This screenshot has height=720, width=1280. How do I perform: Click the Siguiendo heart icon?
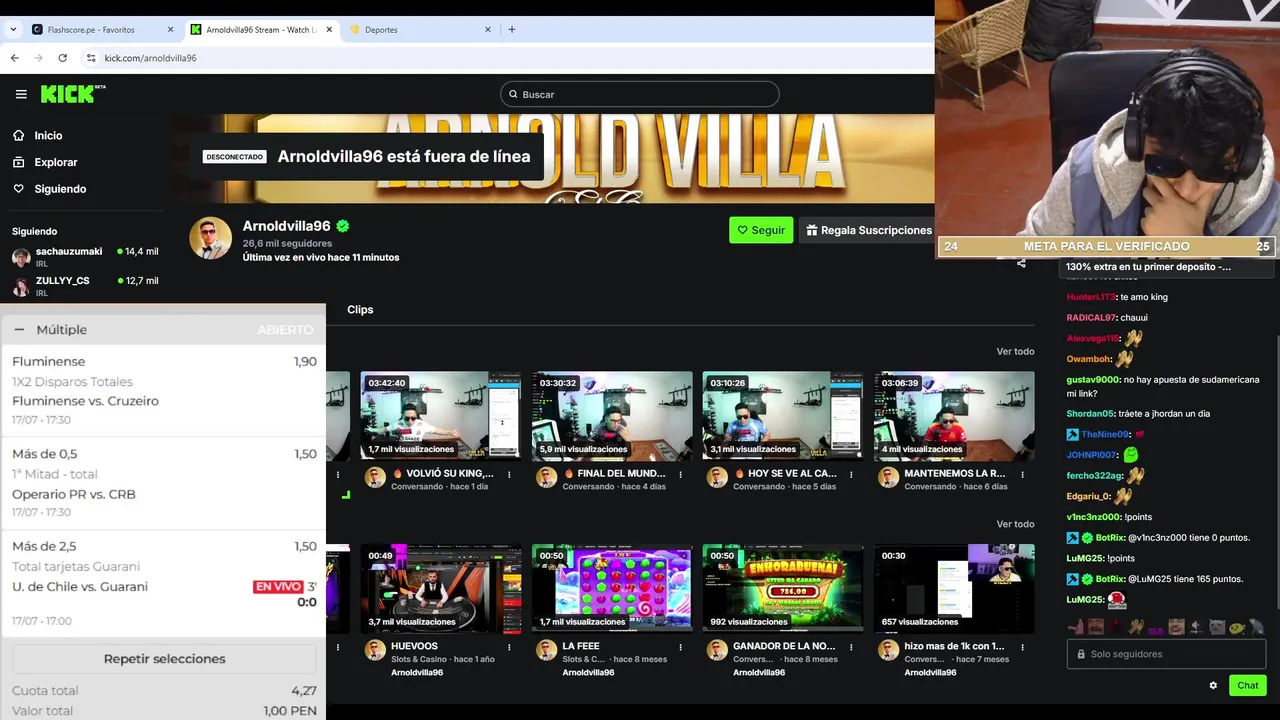[19, 189]
